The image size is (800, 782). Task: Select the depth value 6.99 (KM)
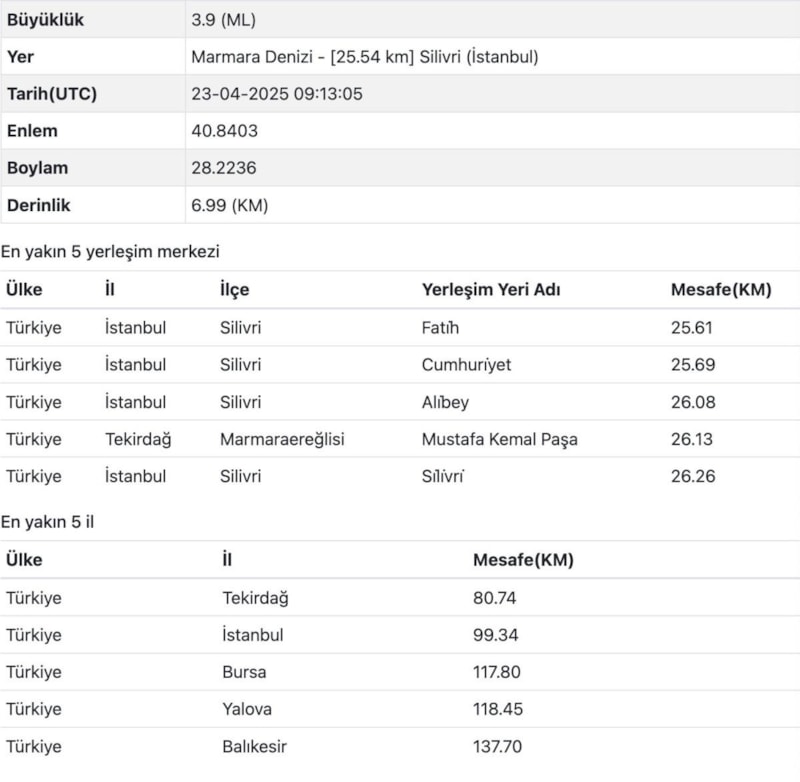click(229, 205)
